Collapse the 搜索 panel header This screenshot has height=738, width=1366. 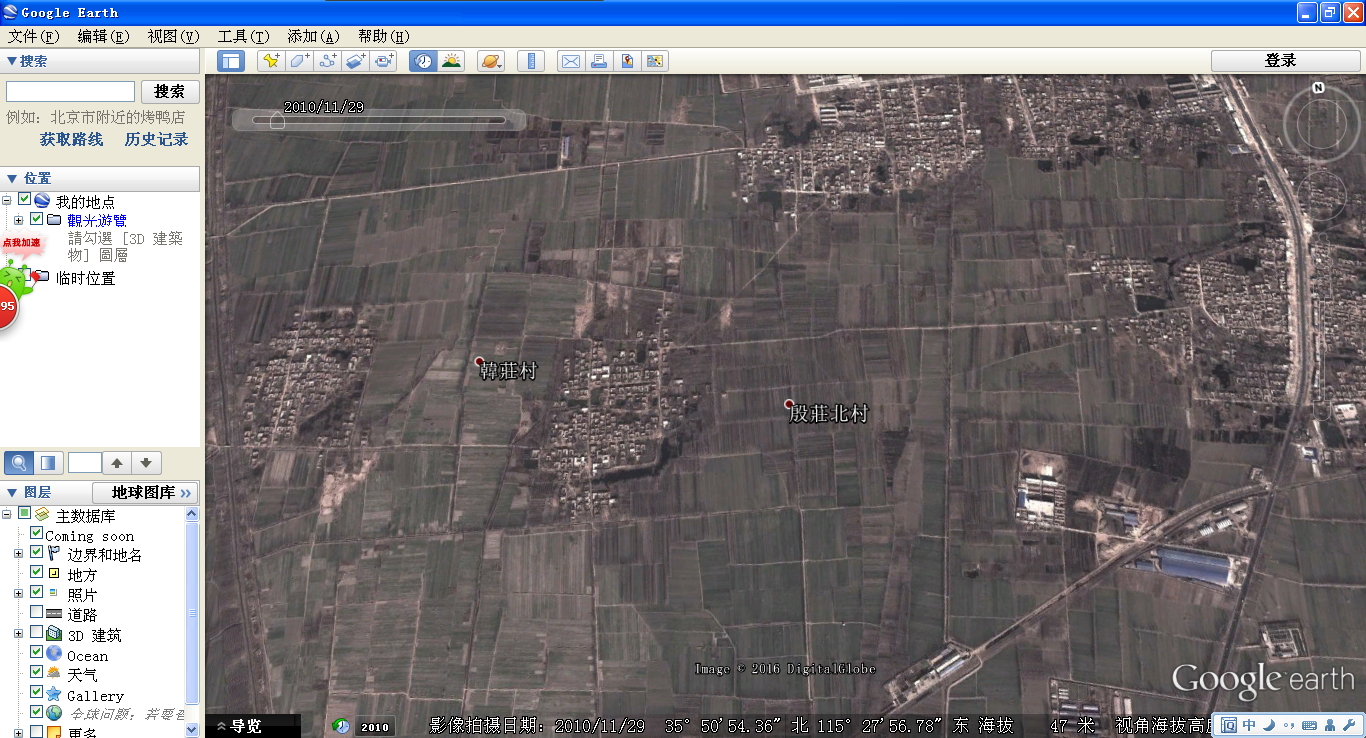pos(12,61)
